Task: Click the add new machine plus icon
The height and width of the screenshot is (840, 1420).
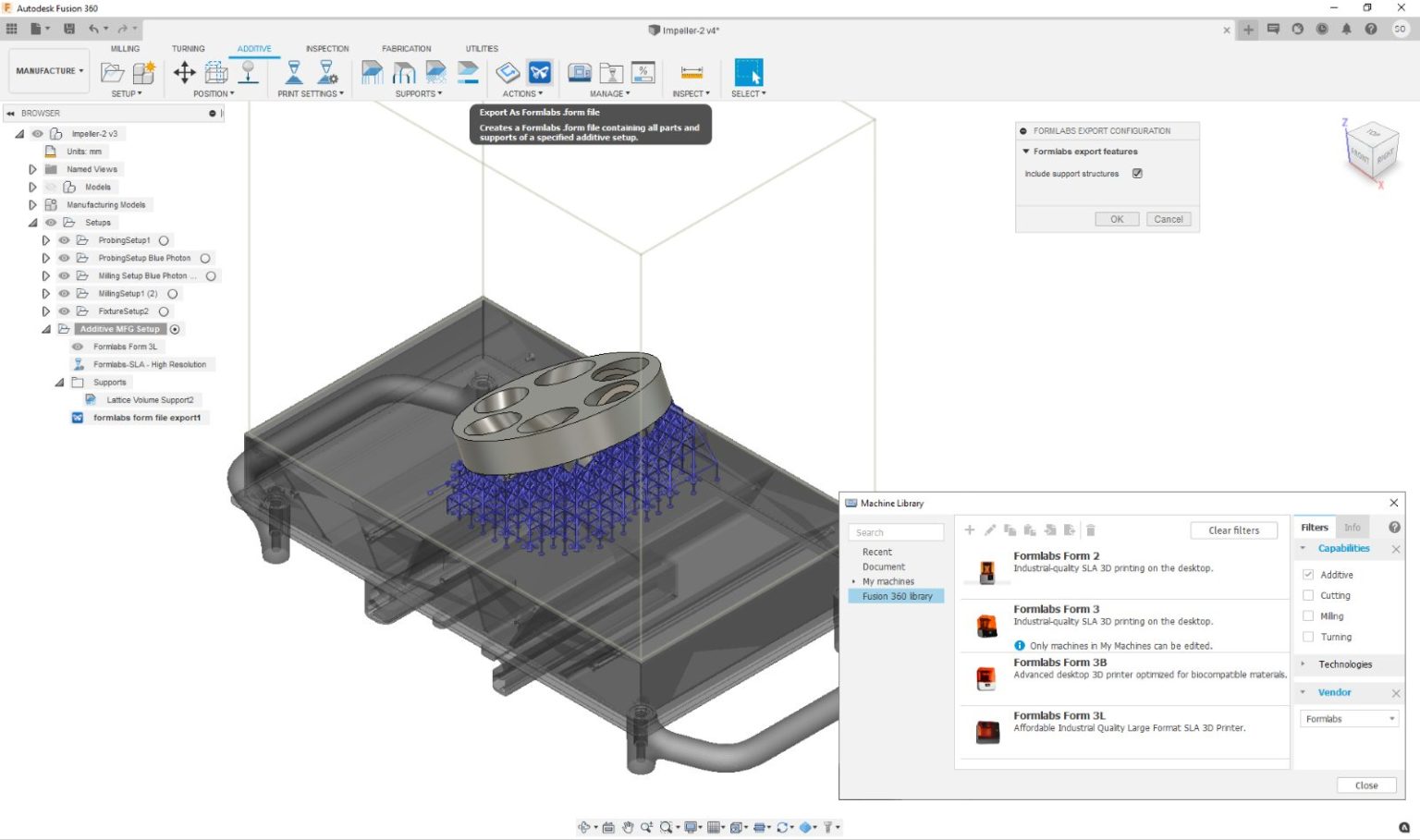Action: [x=969, y=530]
